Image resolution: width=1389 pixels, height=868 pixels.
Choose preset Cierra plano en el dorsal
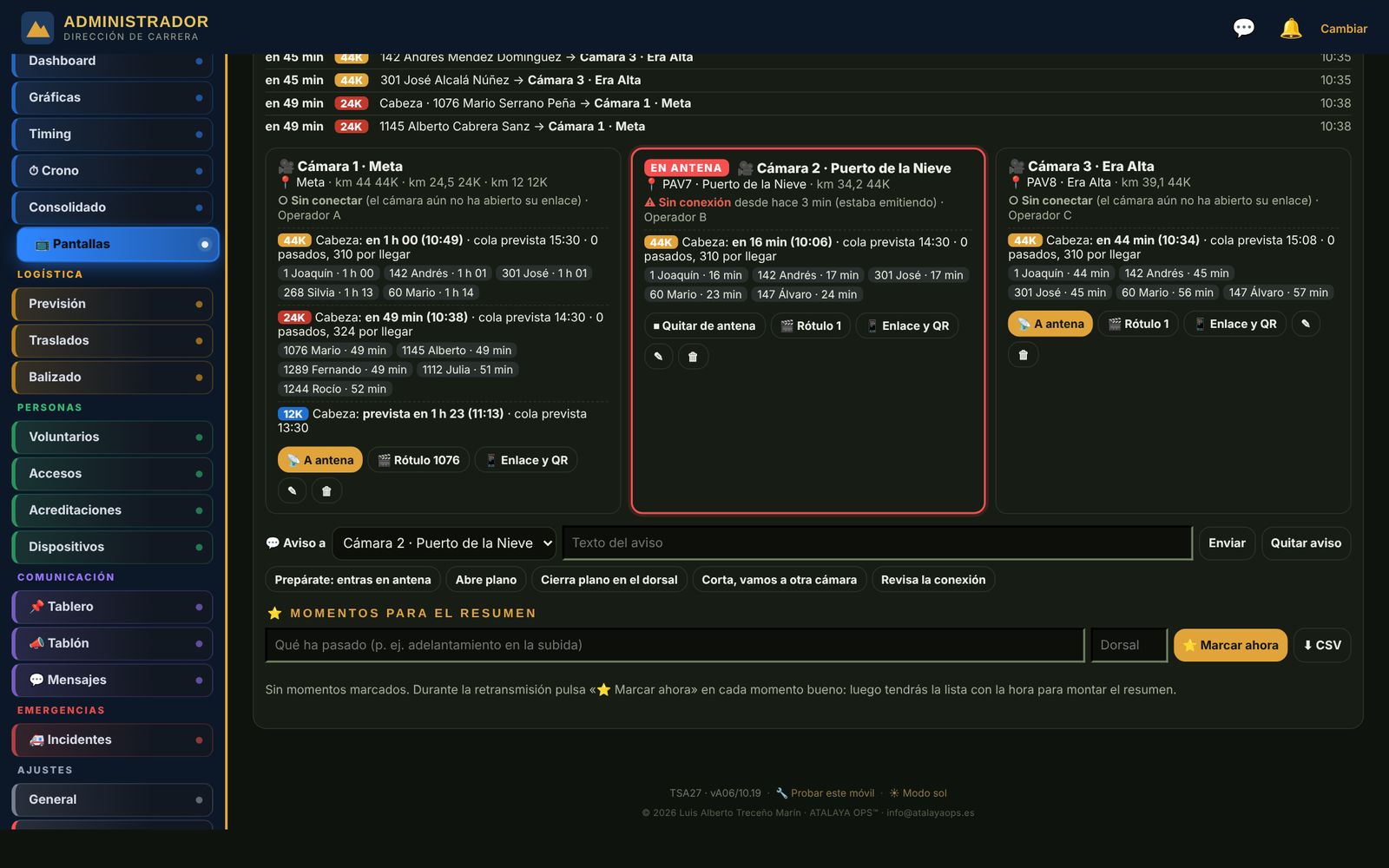pos(609,579)
